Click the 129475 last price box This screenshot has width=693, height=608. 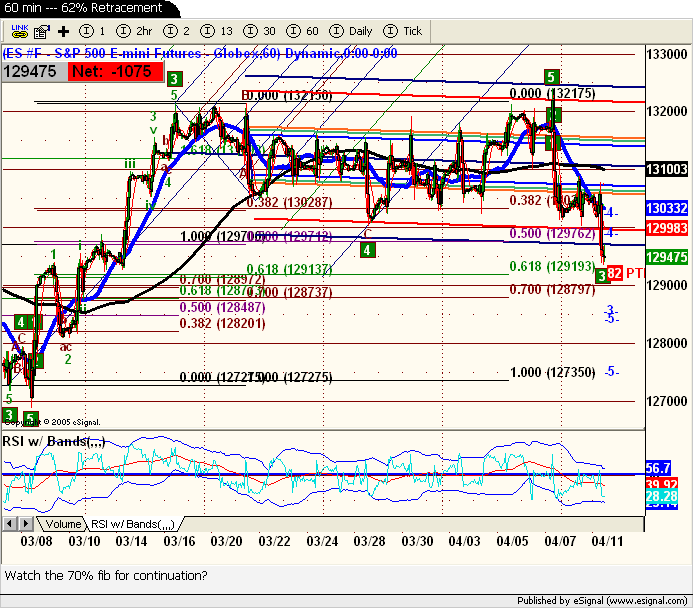point(32,71)
